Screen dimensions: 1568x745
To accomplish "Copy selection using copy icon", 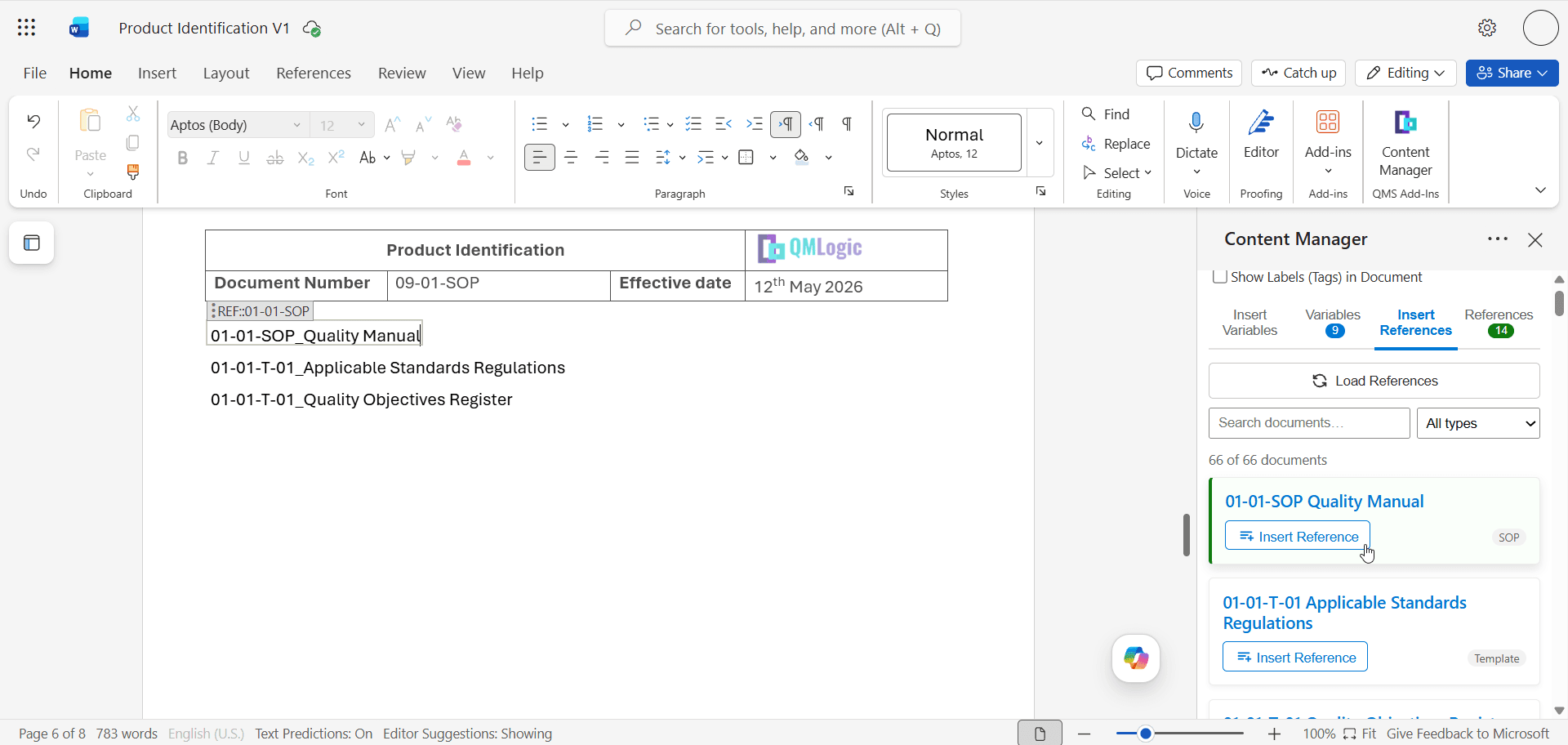I will [133, 143].
